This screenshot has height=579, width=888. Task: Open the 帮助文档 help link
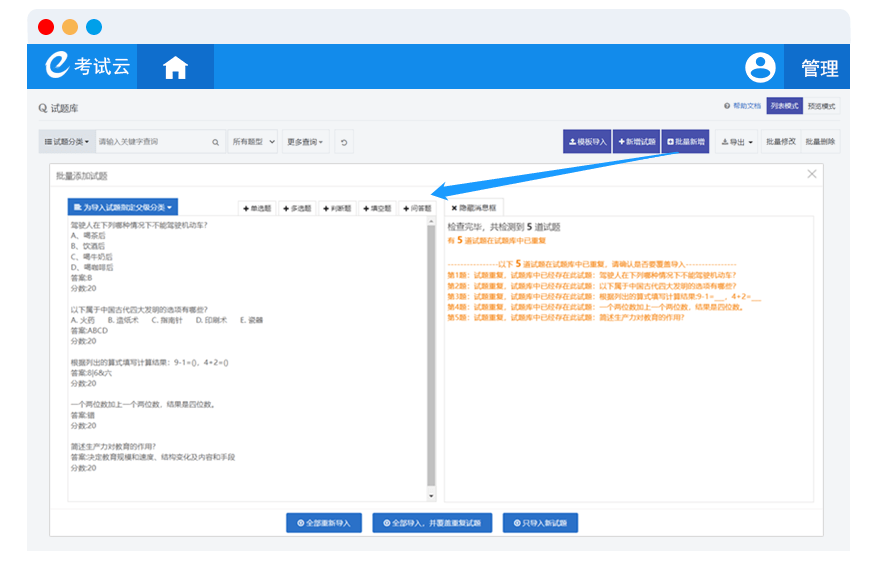click(742, 106)
